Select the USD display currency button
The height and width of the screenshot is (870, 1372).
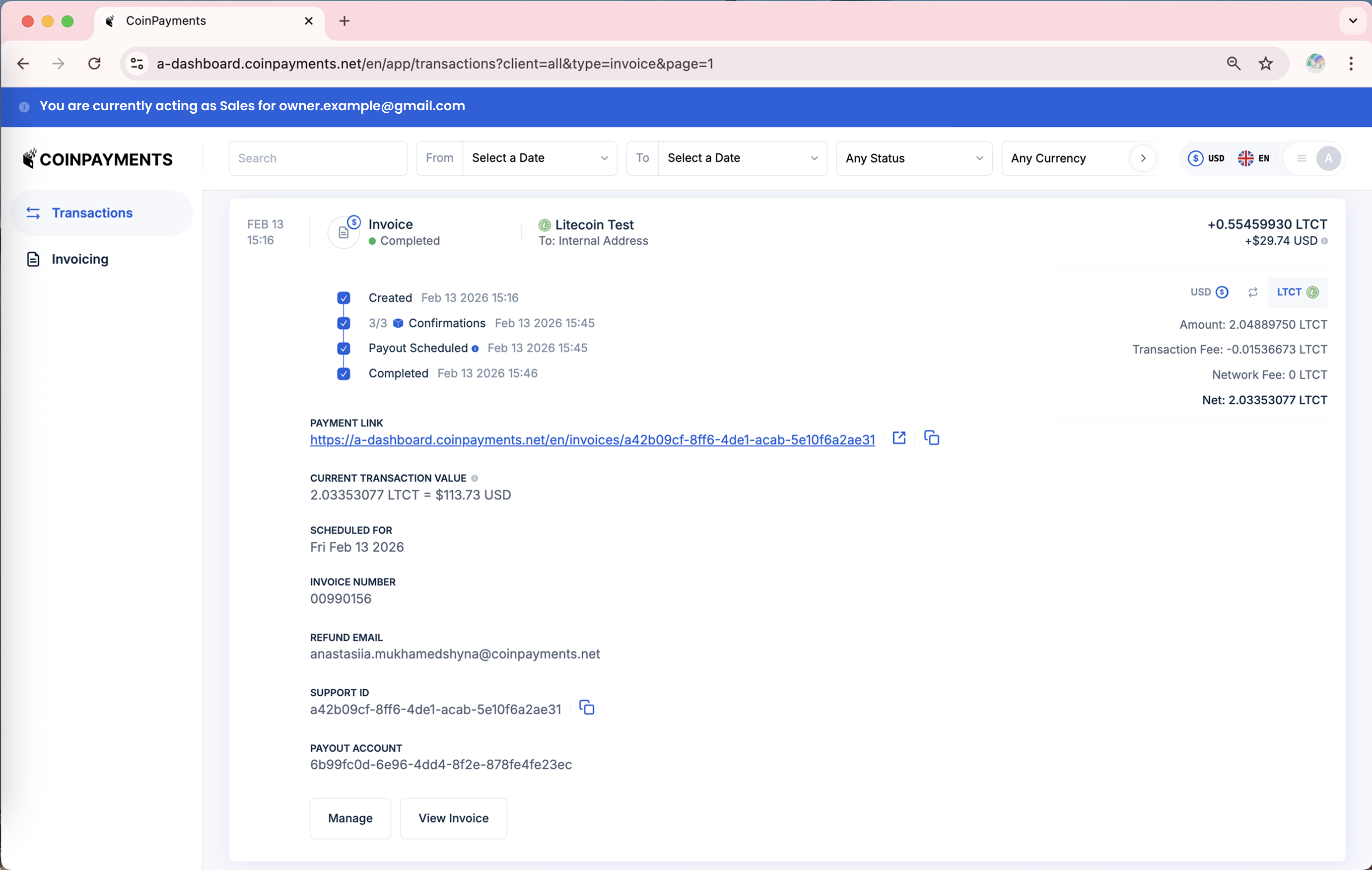1206,158
